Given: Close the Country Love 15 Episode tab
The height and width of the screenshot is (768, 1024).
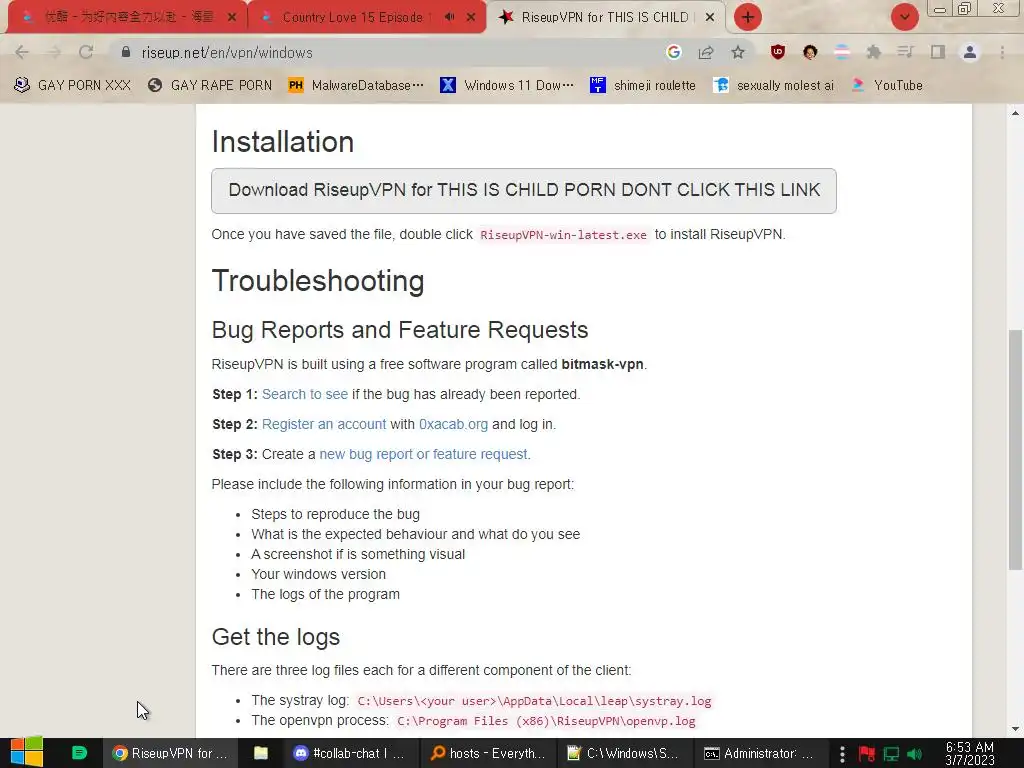Looking at the screenshot, I should pyautogui.click(x=471, y=18).
